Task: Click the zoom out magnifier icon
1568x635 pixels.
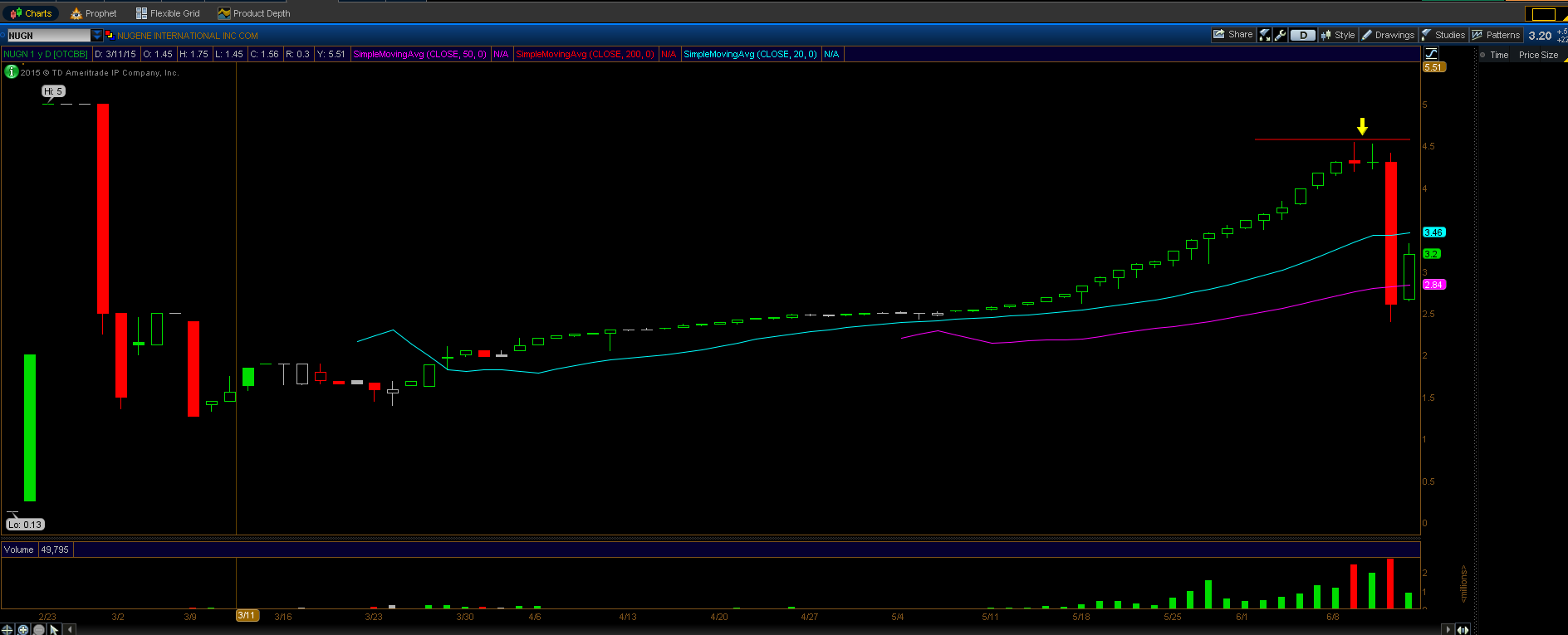Action: click(38, 629)
